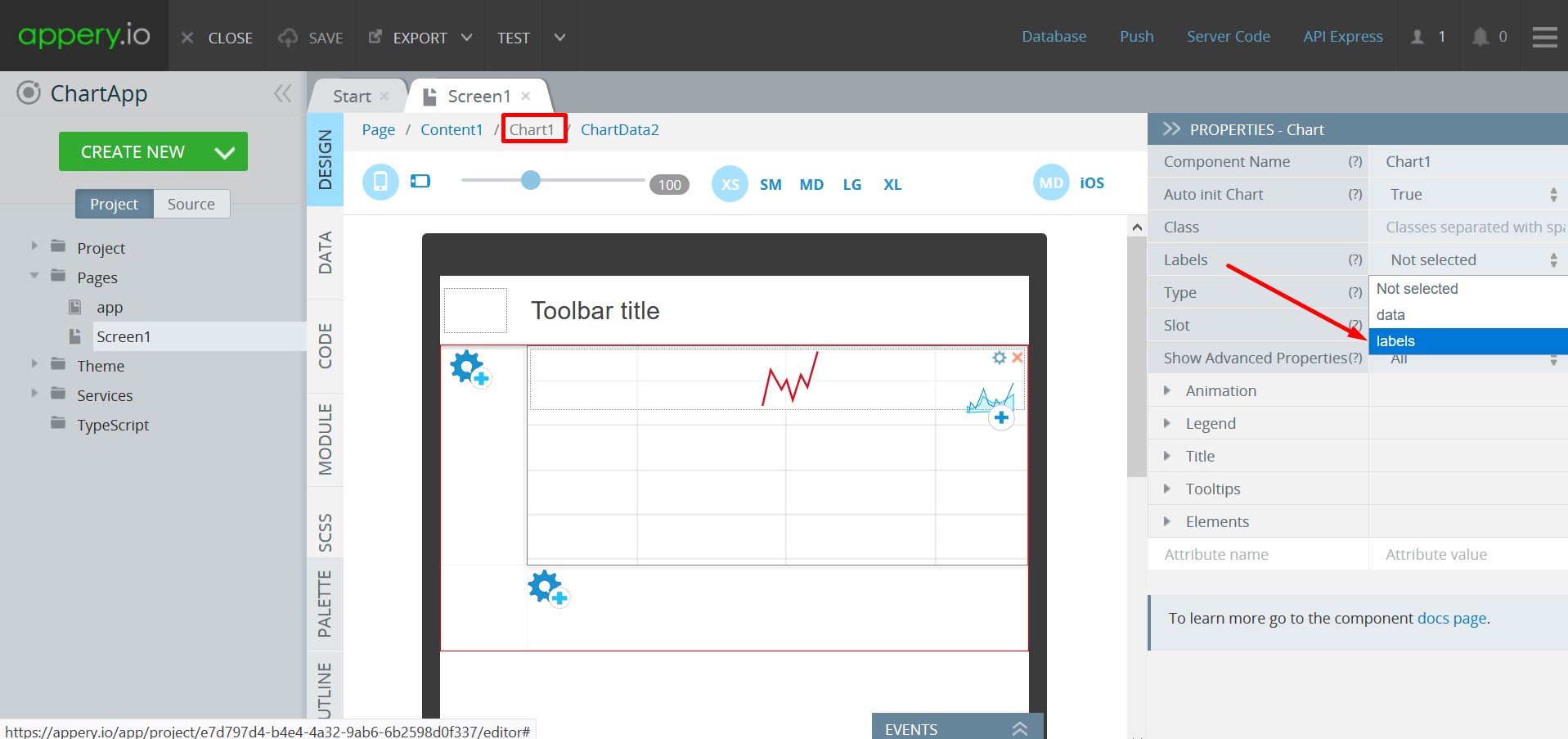Select 'data' option in dropdown
The width and height of the screenshot is (1568, 739).
1468,315
